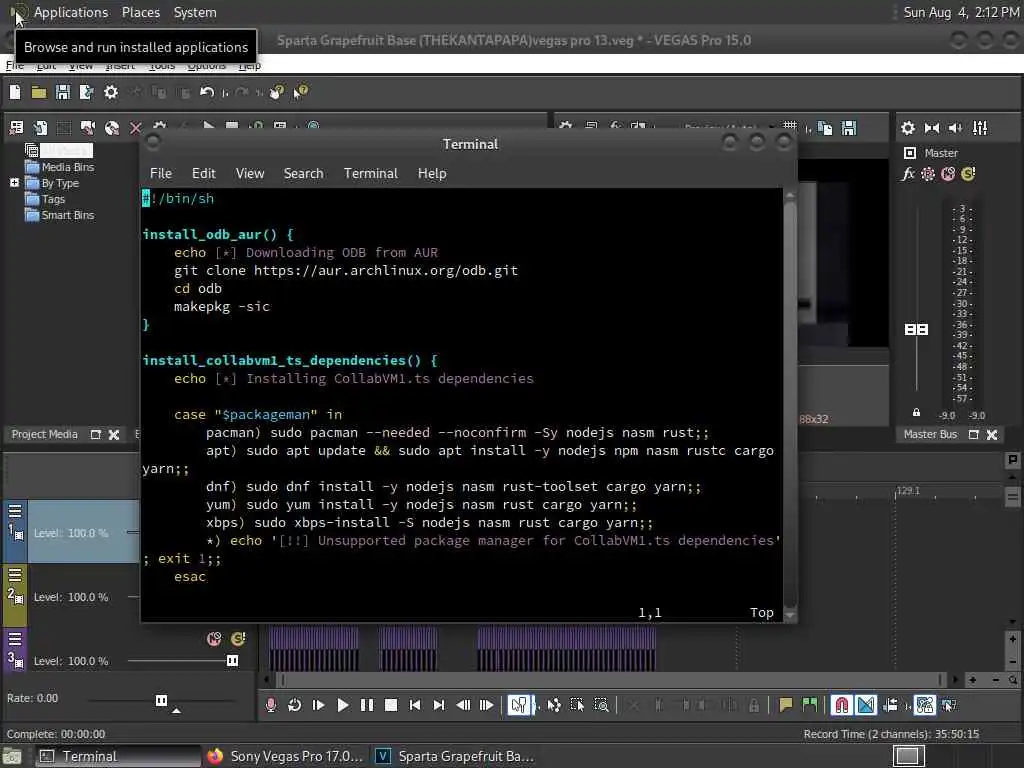Open track 1 hamburger menu
Screen dimensions: 1024x768
(15, 511)
